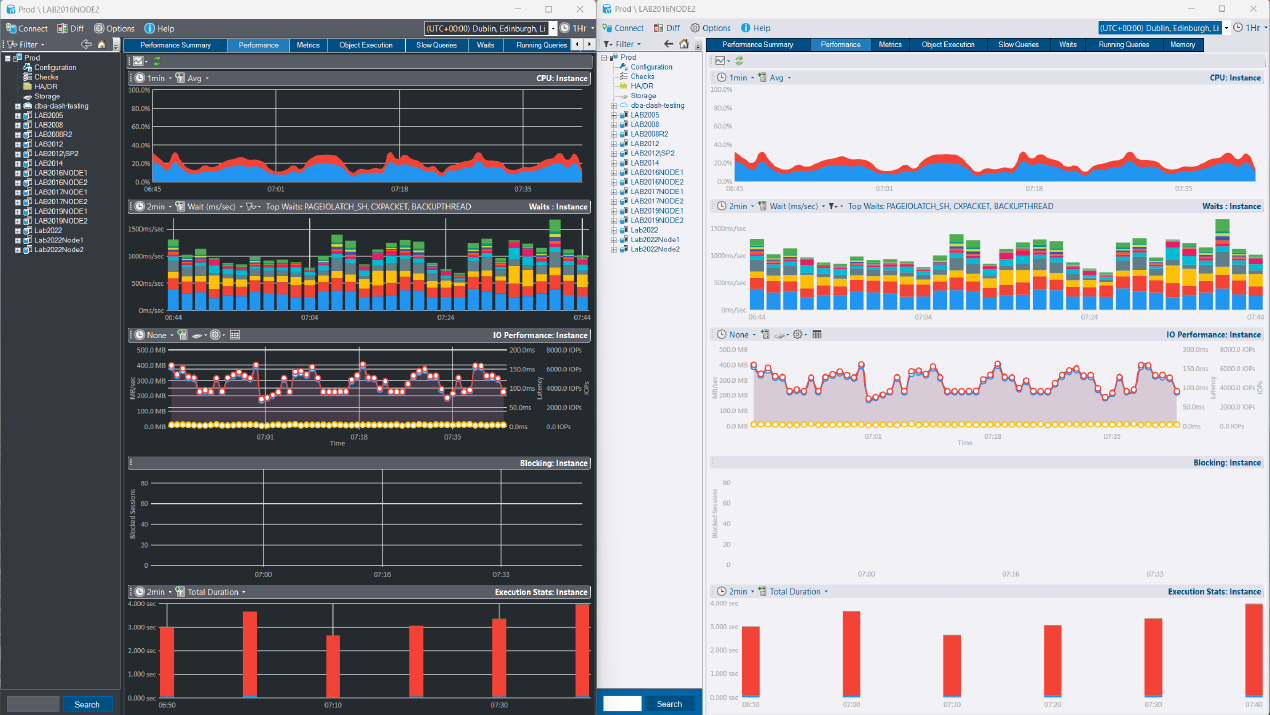Select Storage in light window tree
The width and height of the screenshot is (1270, 715).
pos(644,96)
